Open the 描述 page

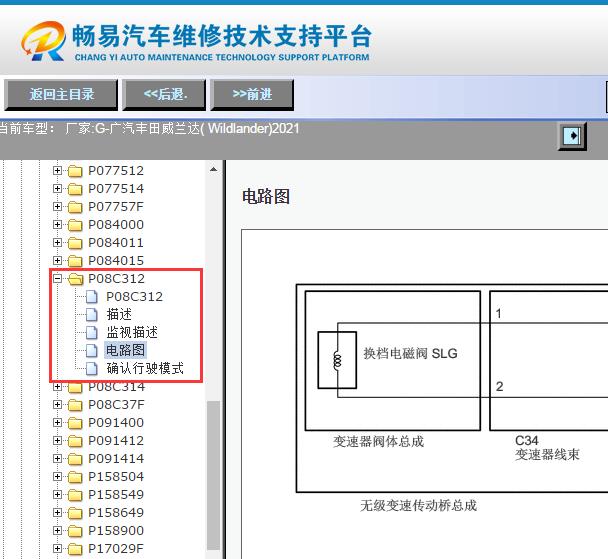pos(119,314)
